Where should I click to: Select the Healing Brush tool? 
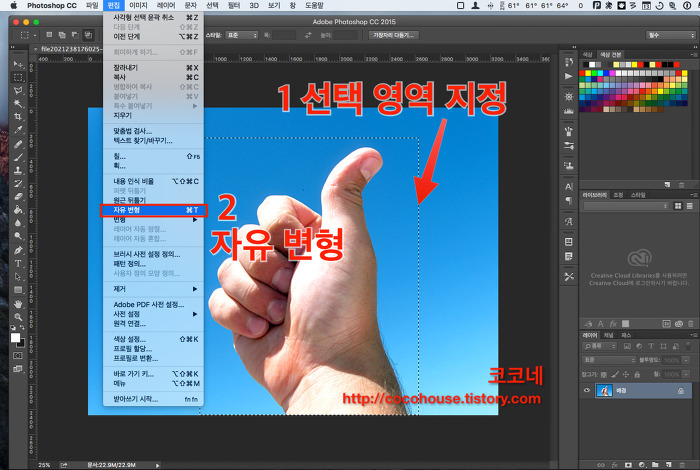[18, 144]
